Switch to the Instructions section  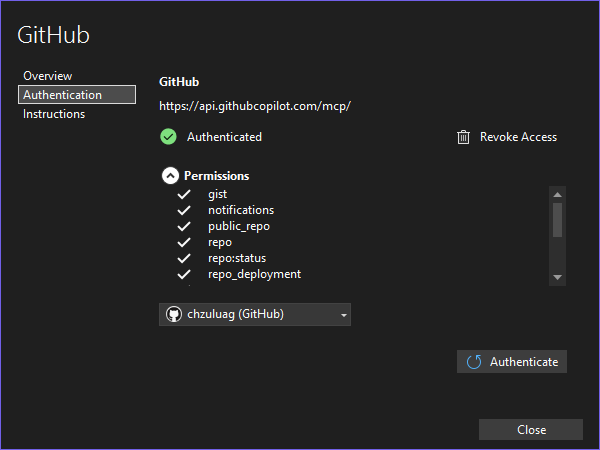tap(54, 114)
